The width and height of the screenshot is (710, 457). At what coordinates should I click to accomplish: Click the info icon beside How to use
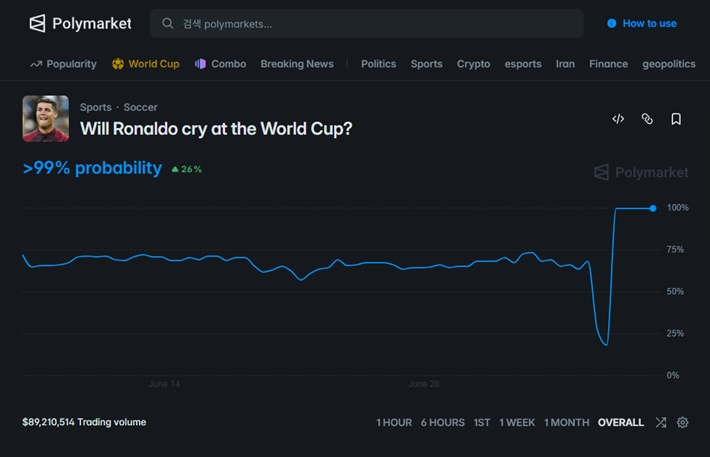pos(611,23)
